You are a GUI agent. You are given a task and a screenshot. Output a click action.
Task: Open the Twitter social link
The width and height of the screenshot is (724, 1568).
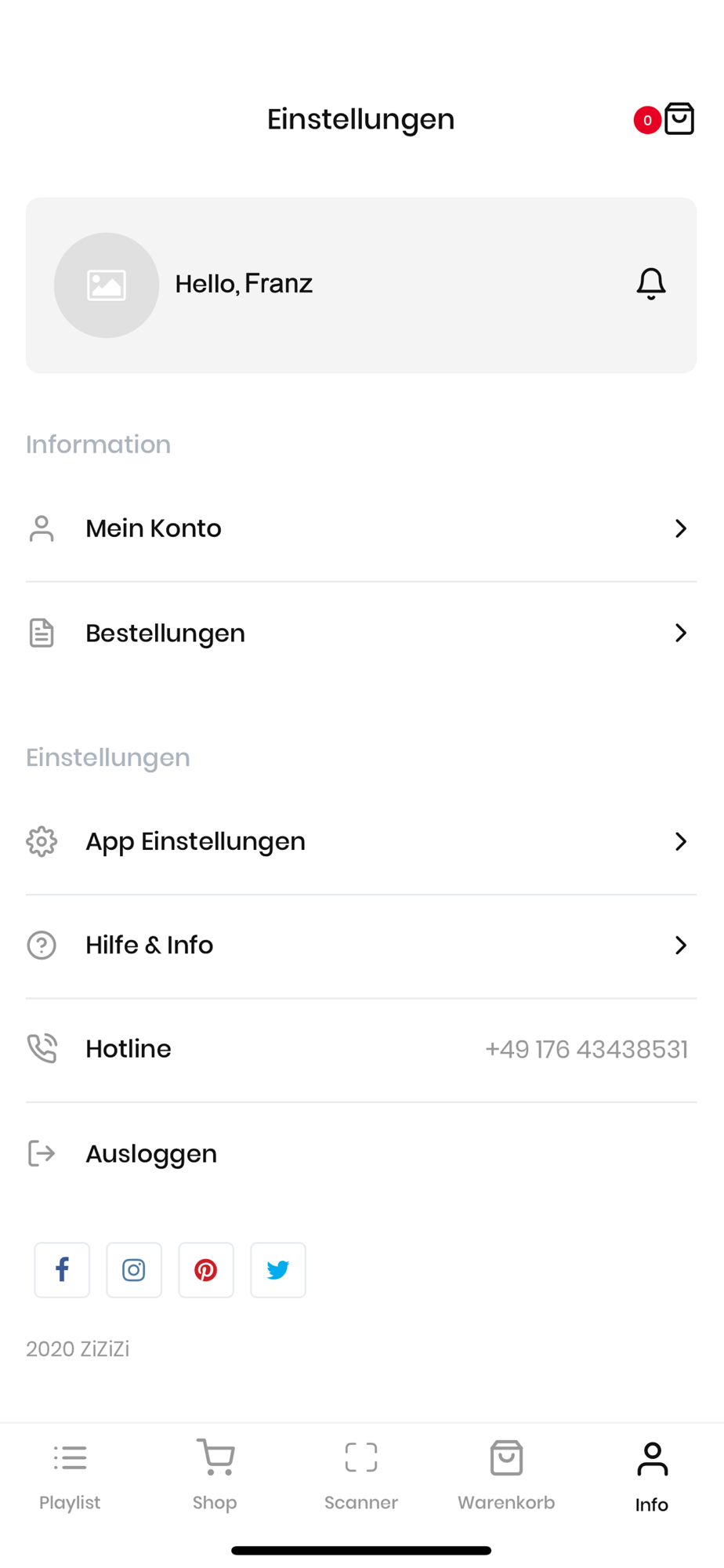(x=278, y=1270)
